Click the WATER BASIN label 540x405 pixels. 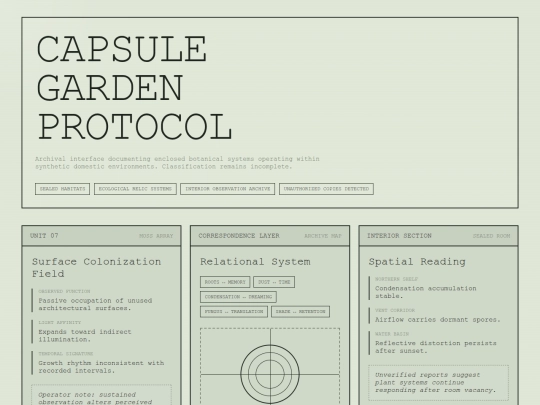tap(392, 334)
